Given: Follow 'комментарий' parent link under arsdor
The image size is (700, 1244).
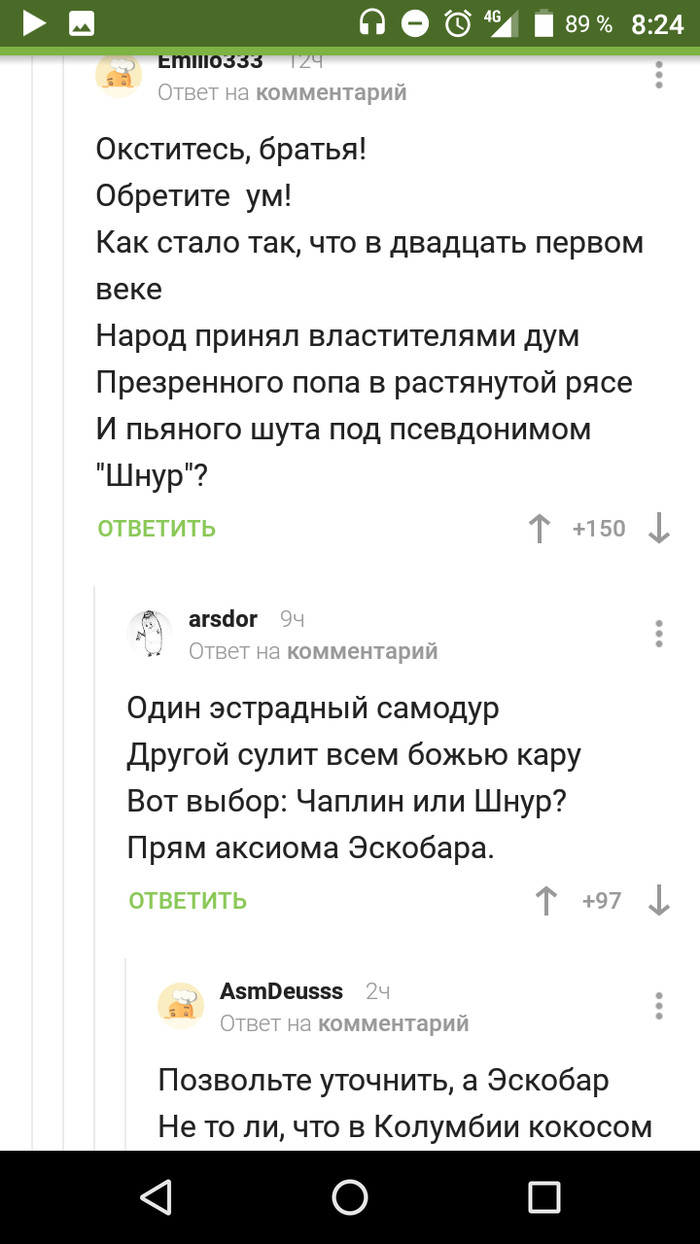Looking at the screenshot, I should click(362, 651).
